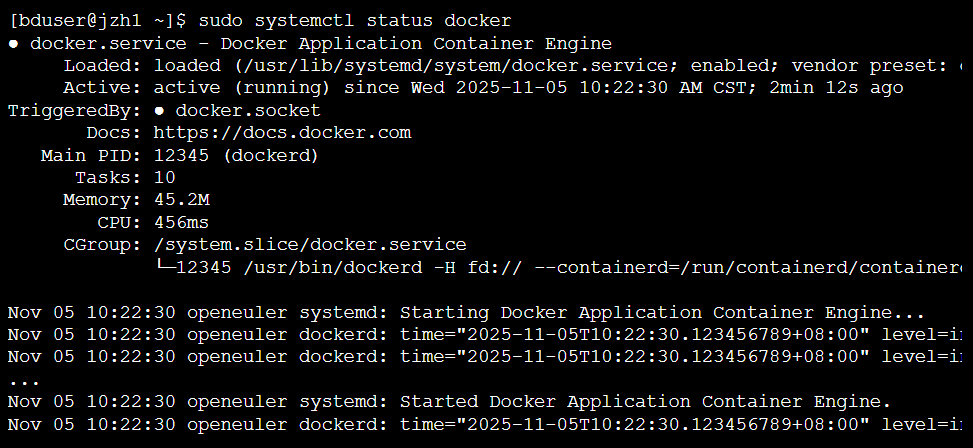Viewport: 973px width, 448px height.
Task: Click the '2min 12s ago' uptime text
Action: [x=836, y=88]
